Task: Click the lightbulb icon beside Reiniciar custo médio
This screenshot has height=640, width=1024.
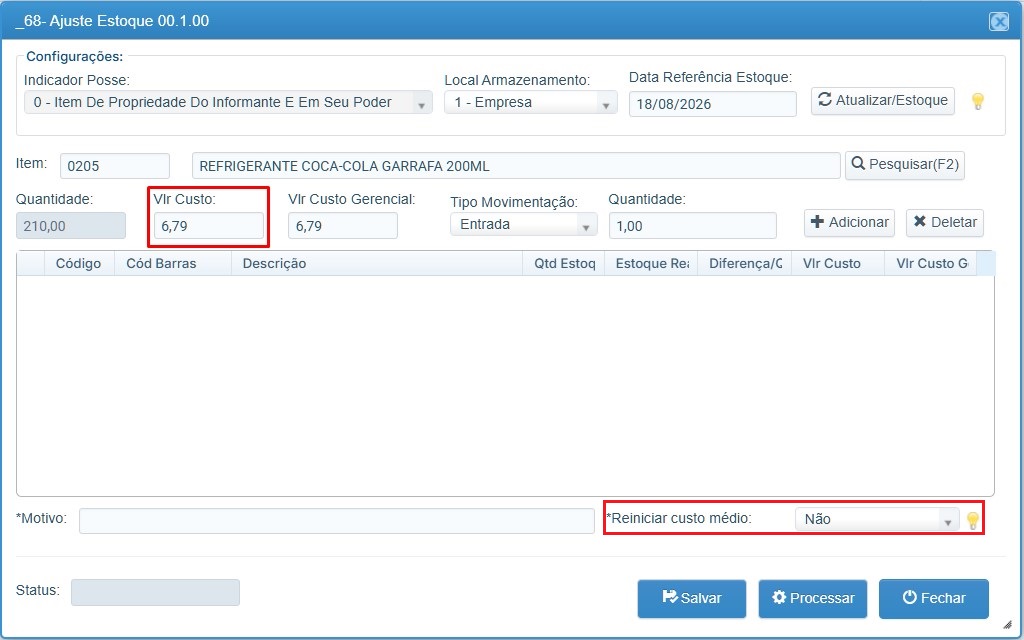Action: [x=972, y=520]
